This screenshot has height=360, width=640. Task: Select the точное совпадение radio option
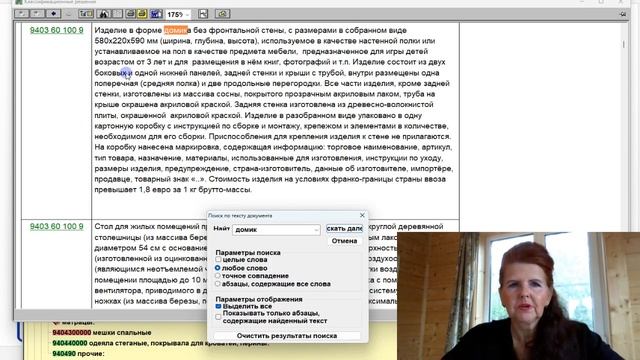click(218, 276)
